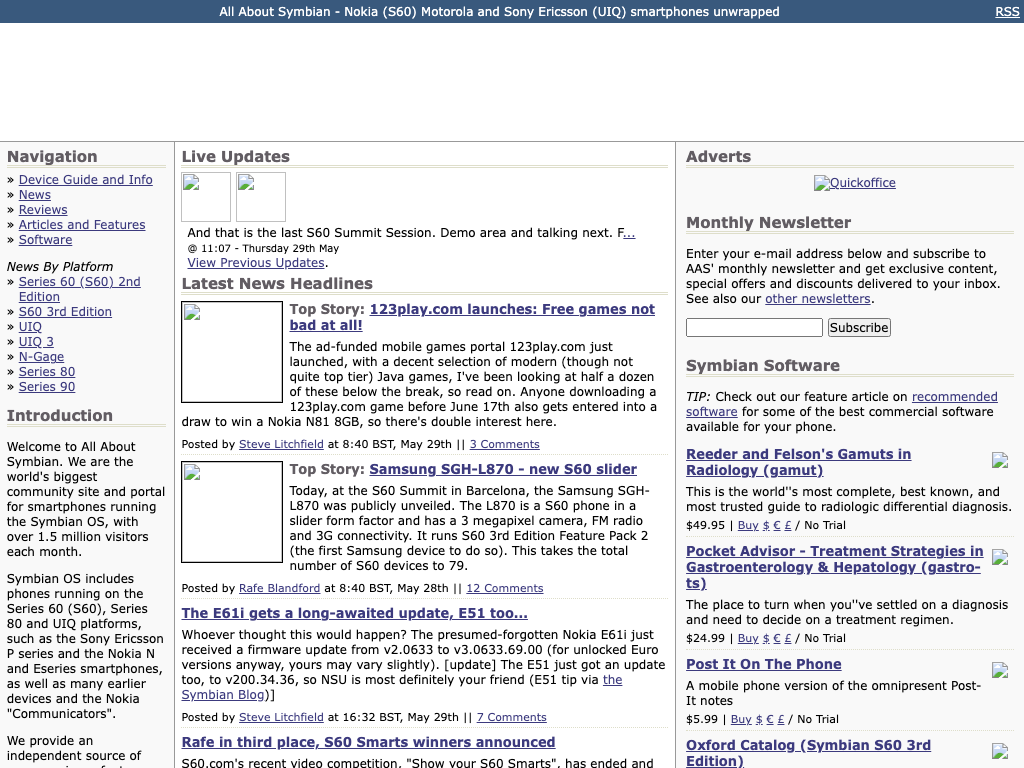Open Device Guide and Info
This screenshot has height=768, width=1024.
point(86,180)
